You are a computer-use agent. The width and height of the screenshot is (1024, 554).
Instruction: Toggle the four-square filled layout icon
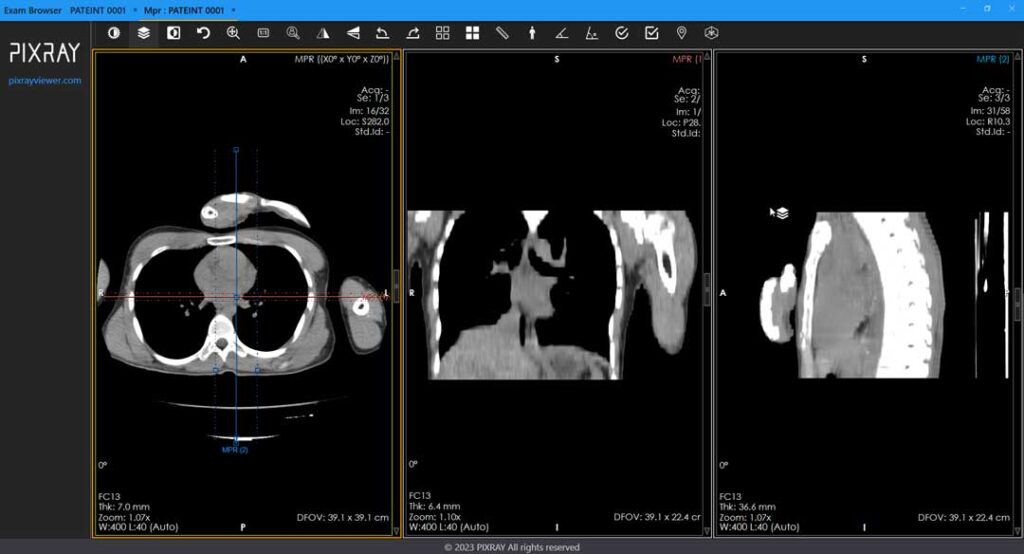tap(472, 33)
